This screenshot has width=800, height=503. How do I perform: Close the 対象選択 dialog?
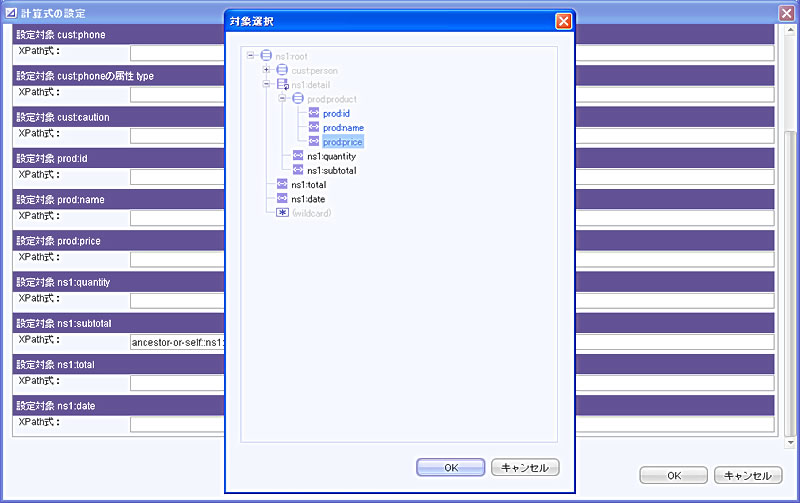[x=563, y=21]
